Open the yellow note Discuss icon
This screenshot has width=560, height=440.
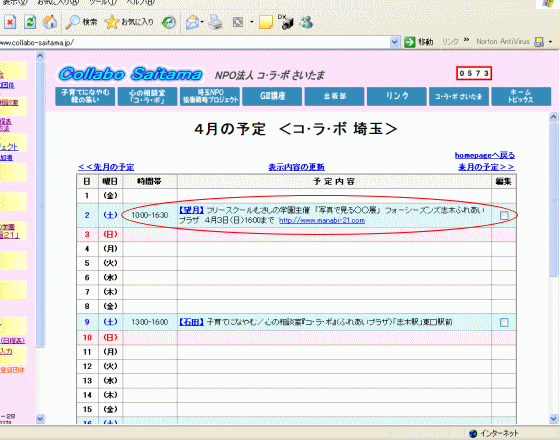266,22
